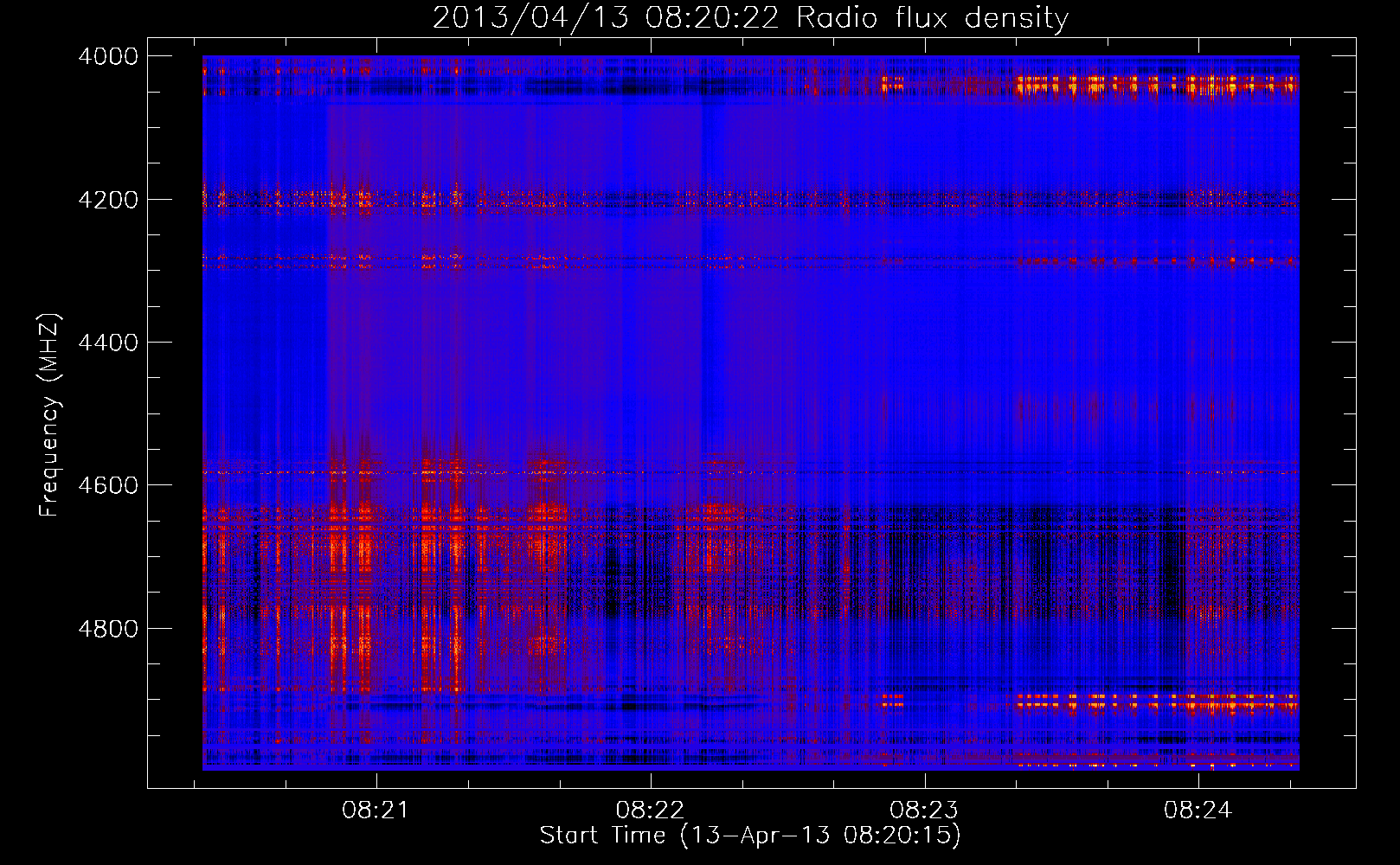Viewport: 1400px width, 865px height.
Task: Click the "Frequency (MHZ)" axis label
Action: click(50, 415)
